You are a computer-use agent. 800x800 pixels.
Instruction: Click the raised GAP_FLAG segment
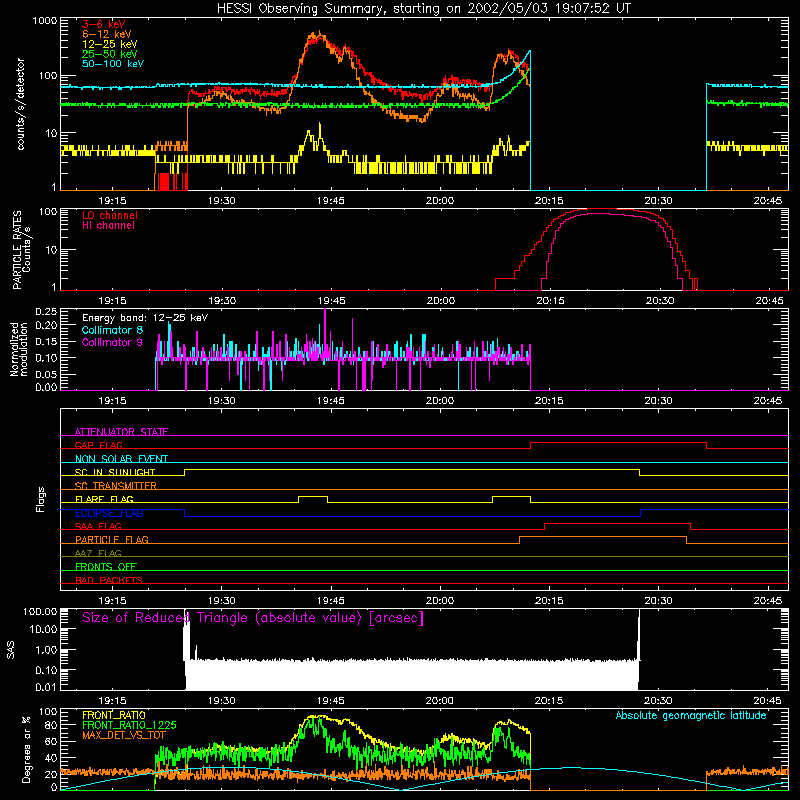click(x=618, y=443)
